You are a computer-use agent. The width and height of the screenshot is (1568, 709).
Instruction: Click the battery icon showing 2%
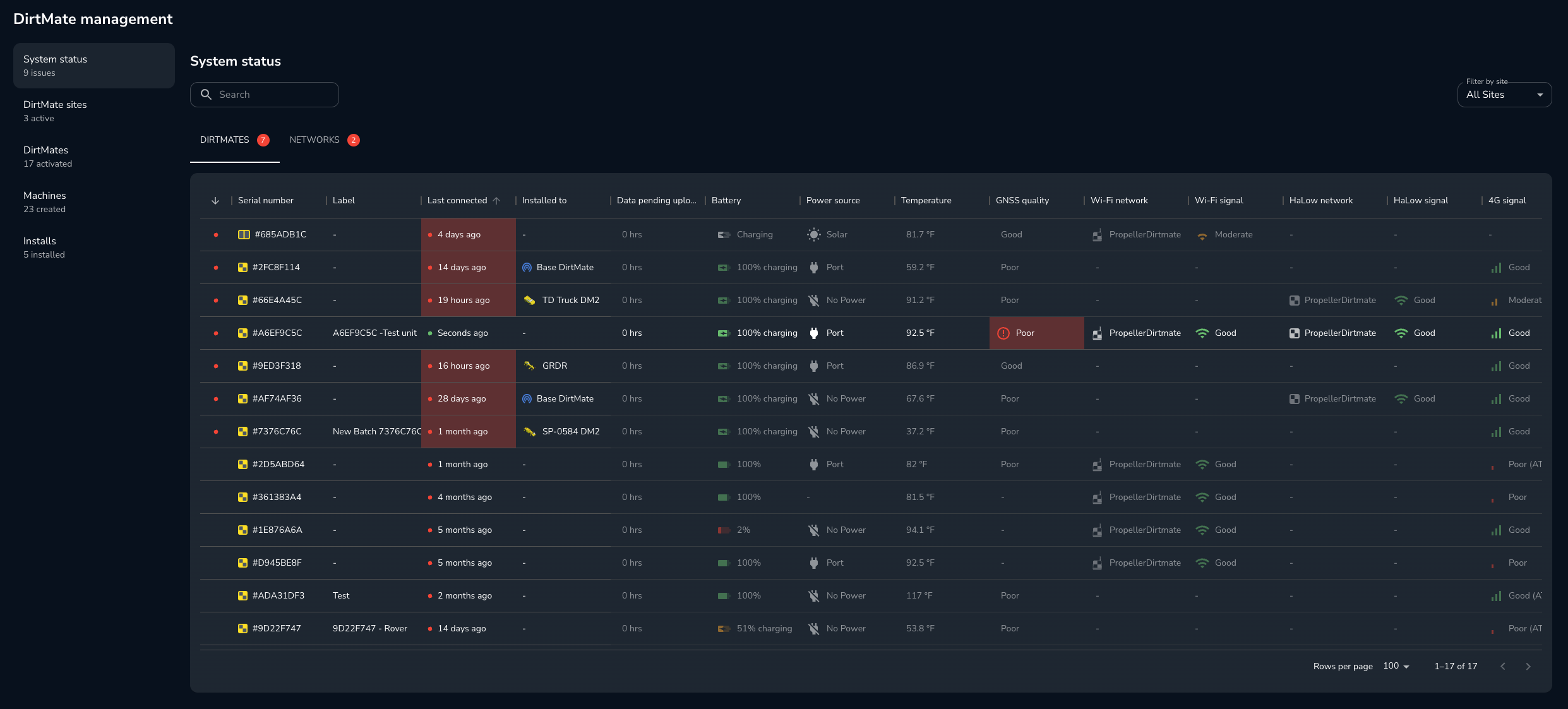(x=724, y=530)
